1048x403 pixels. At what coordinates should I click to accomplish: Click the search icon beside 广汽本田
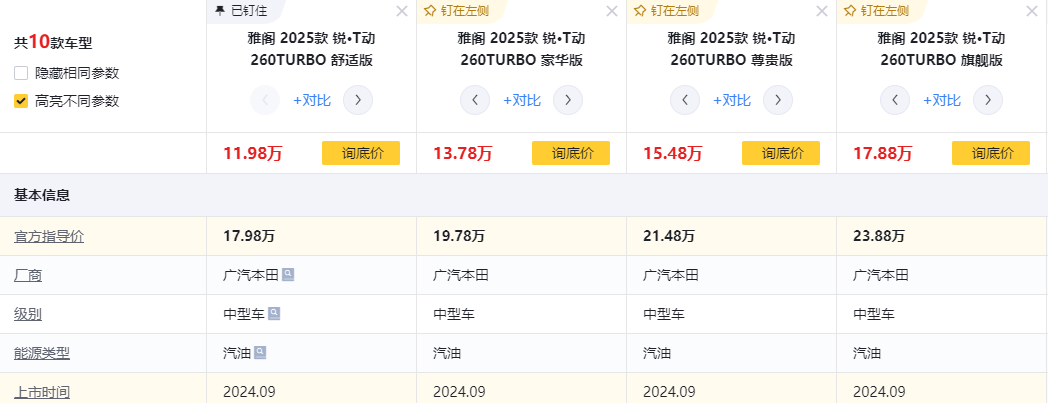288,274
